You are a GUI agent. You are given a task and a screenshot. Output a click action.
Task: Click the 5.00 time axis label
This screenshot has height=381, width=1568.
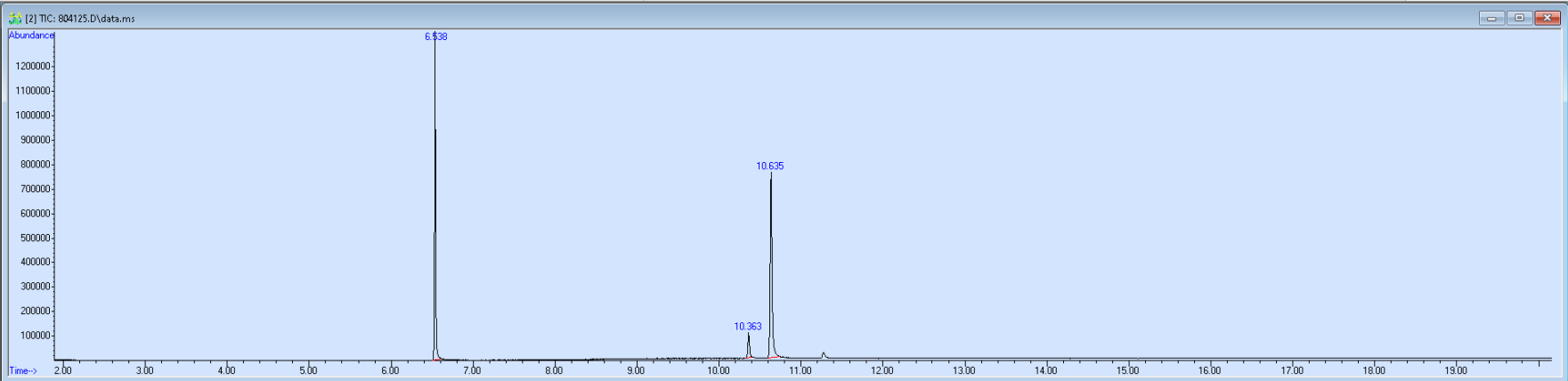[308, 370]
